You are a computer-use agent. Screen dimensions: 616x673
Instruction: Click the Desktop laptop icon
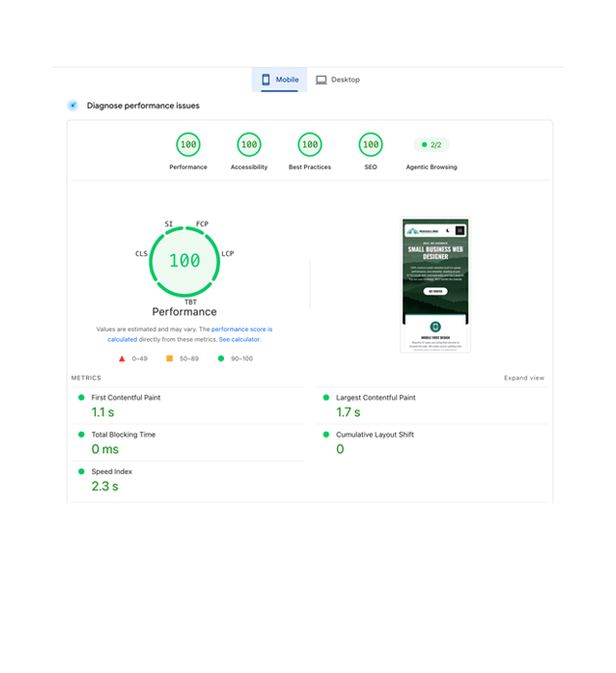coord(321,80)
